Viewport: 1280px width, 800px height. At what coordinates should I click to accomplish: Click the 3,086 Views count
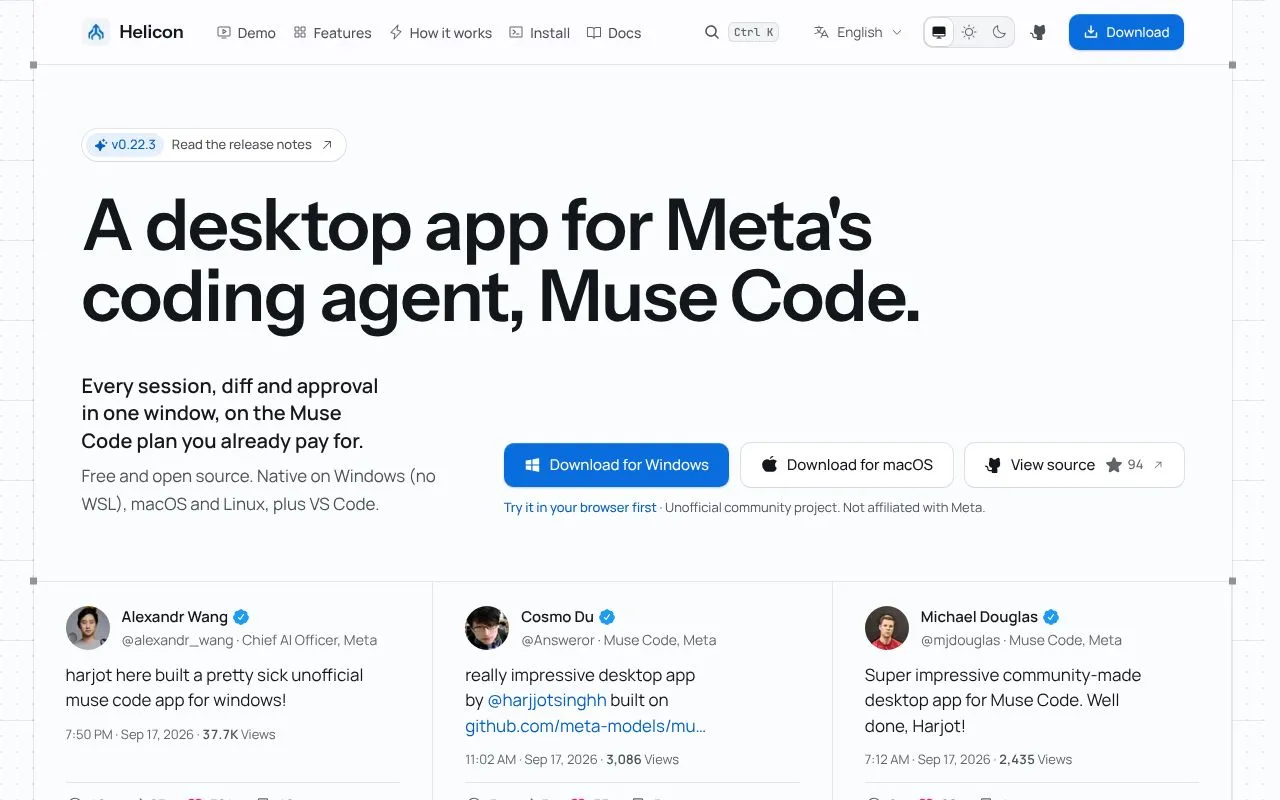pyautogui.click(x=642, y=759)
